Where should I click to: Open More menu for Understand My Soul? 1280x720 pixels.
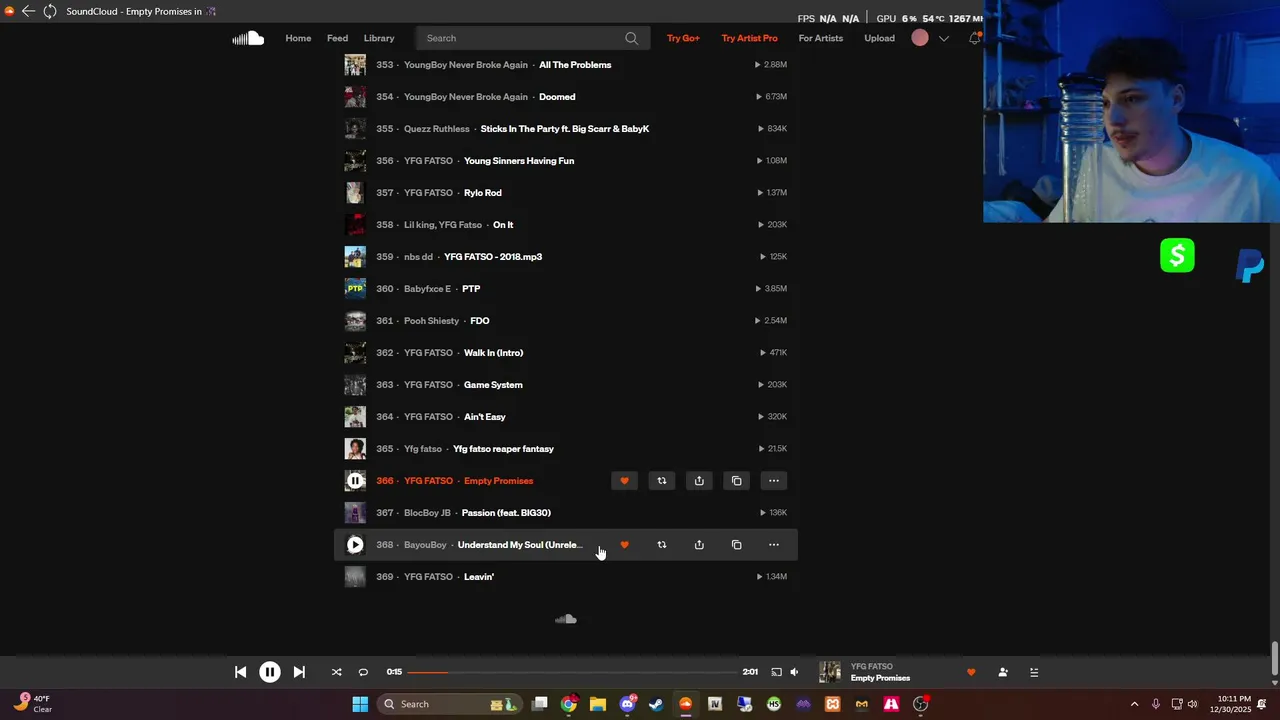[774, 545]
